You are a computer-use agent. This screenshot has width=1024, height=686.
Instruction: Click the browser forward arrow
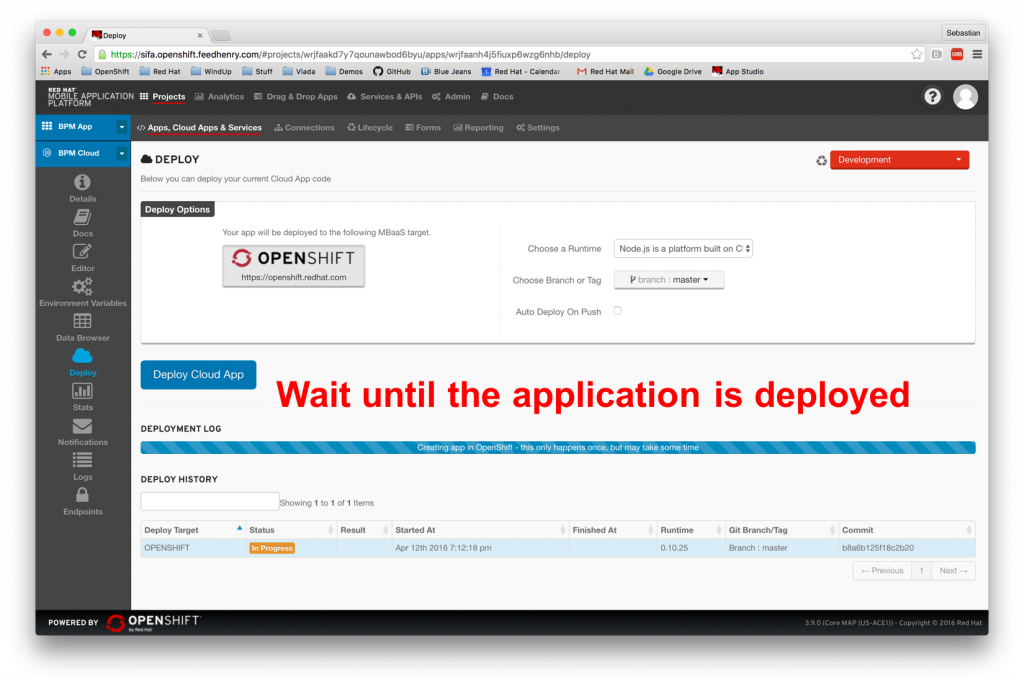(64, 54)
